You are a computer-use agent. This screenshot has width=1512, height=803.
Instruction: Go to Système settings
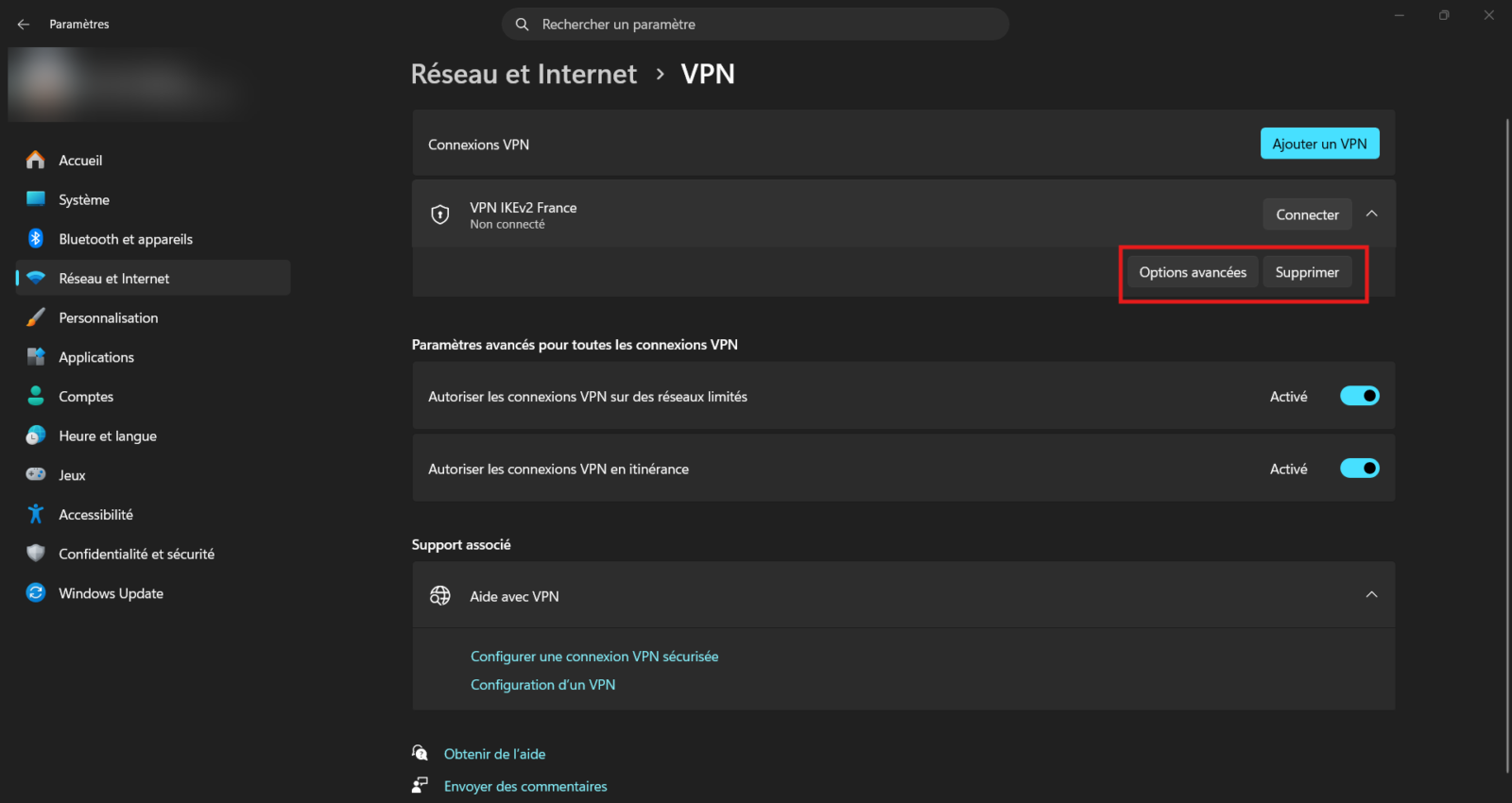point(153,199)
